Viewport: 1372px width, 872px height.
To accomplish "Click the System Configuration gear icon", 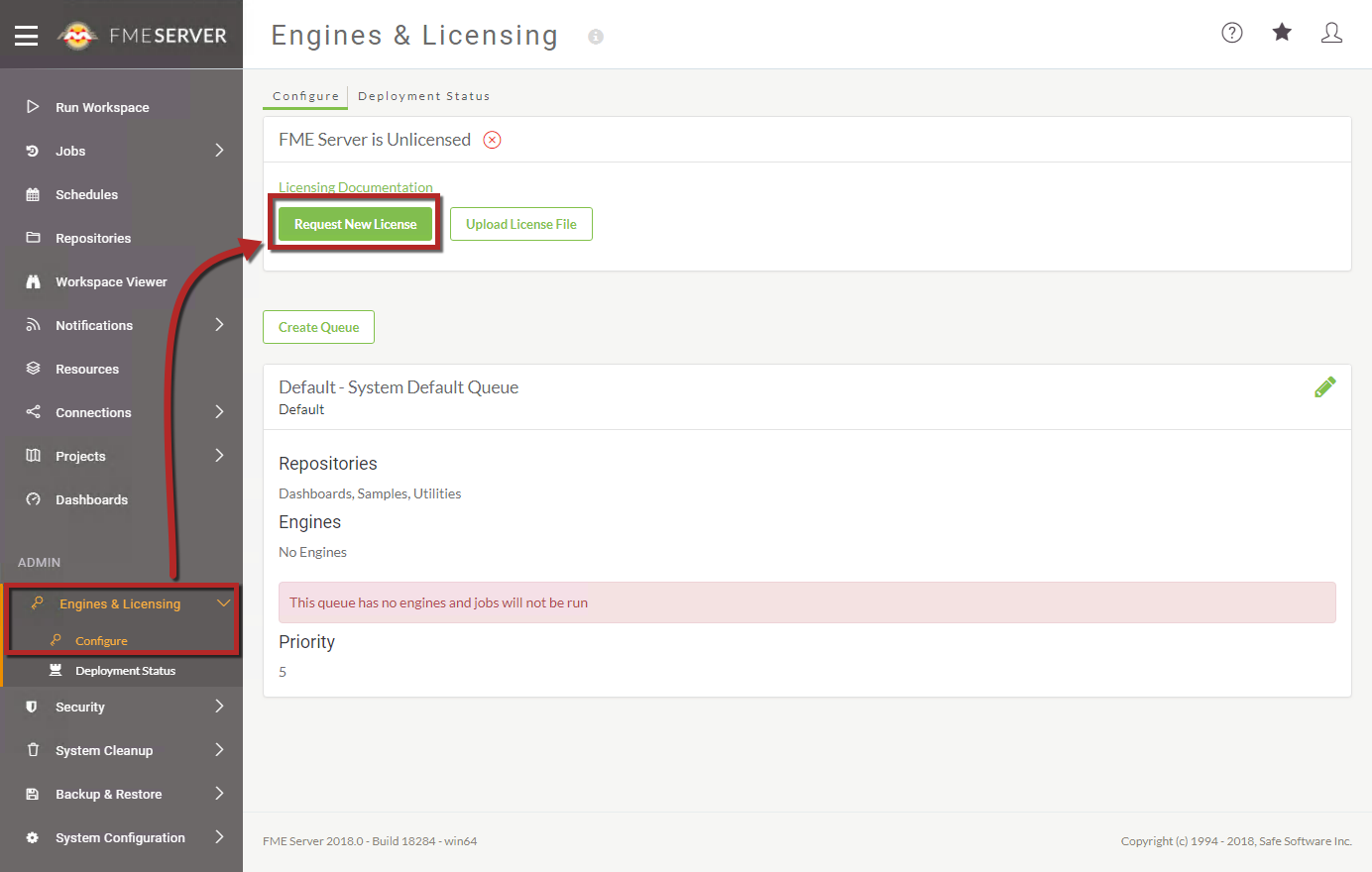I will point(32,837).
